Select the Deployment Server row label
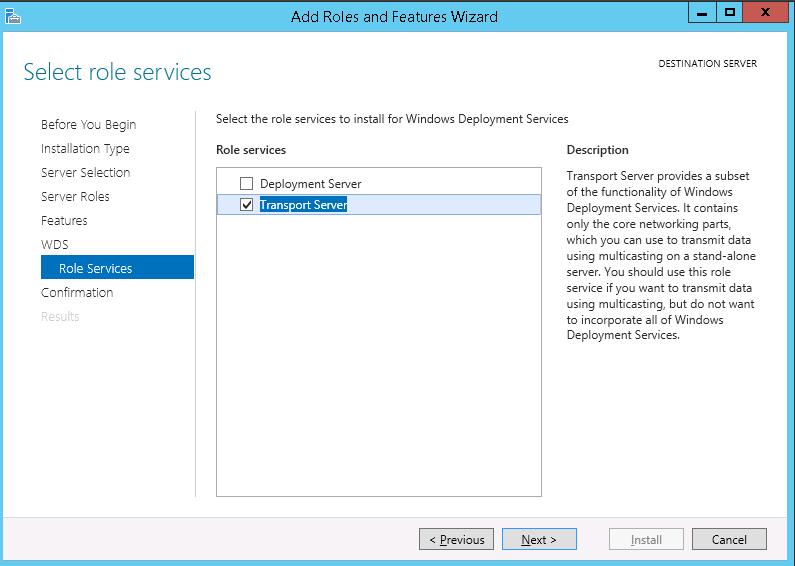795x566 pixels. click(310, 184)
